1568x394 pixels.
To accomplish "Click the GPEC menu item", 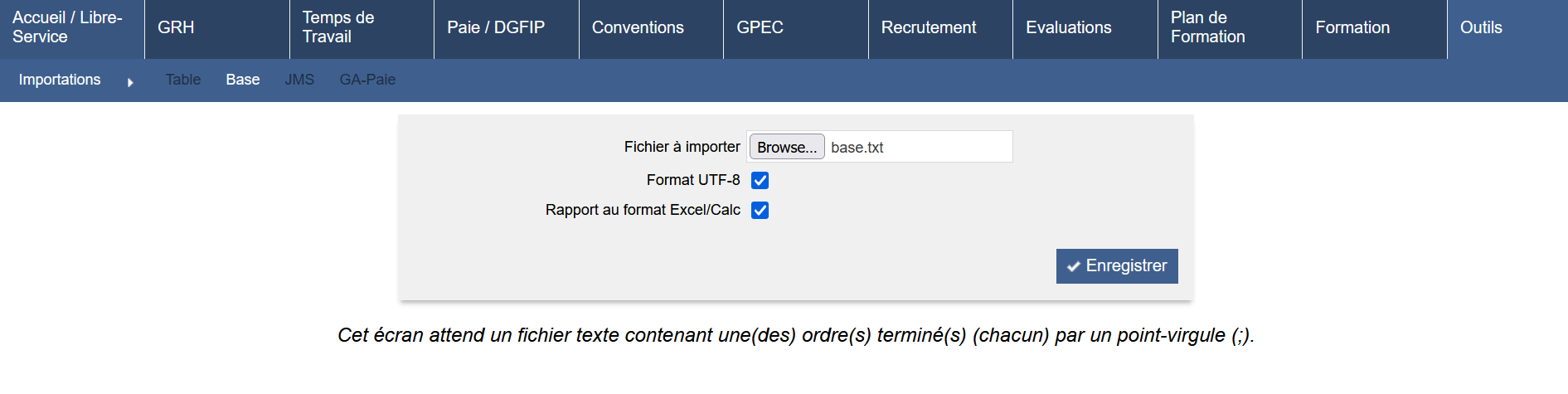I will coord(760,27).
